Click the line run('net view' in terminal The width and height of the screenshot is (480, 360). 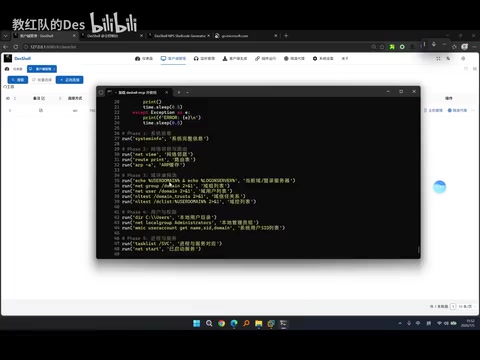(x=157, y=154)
